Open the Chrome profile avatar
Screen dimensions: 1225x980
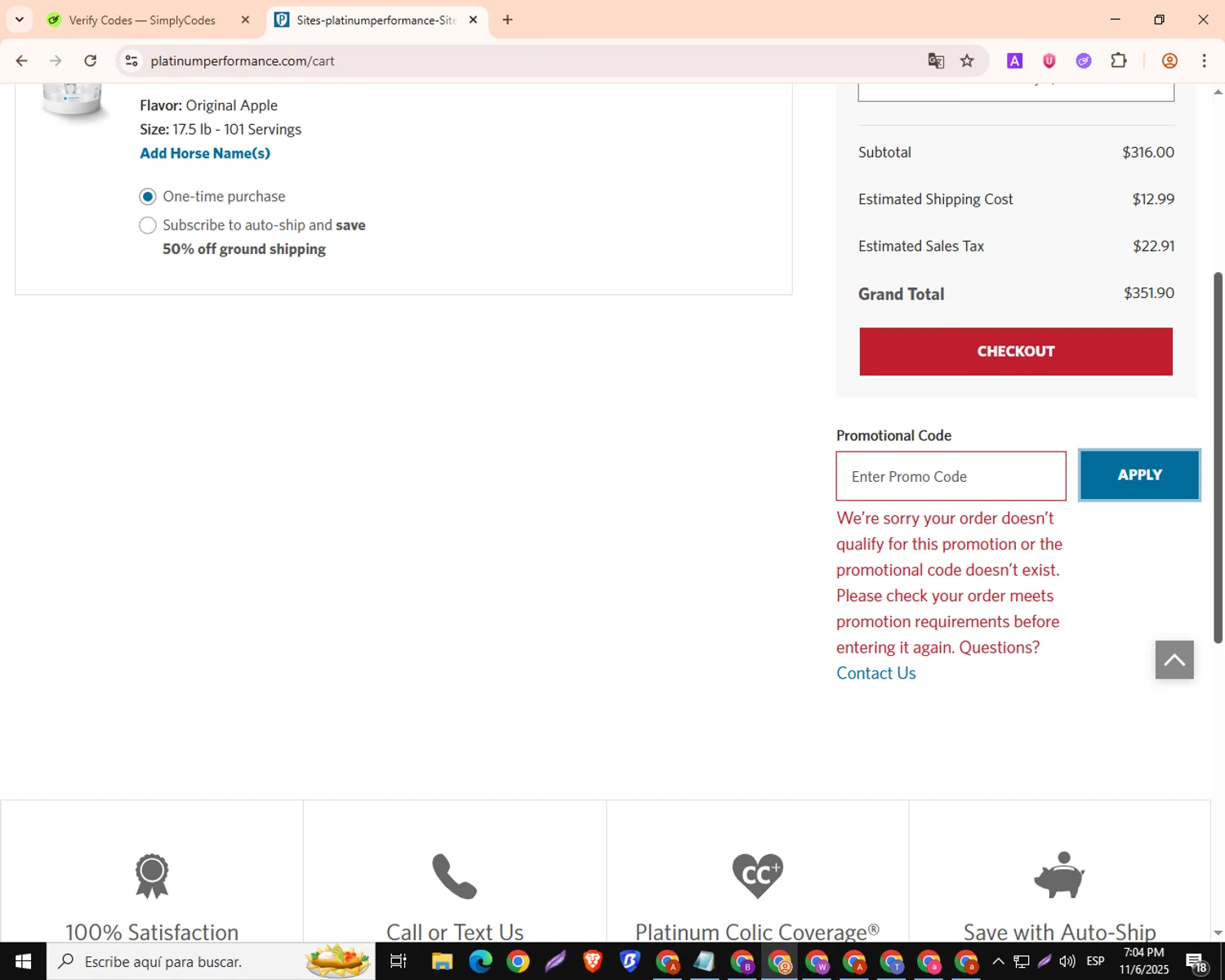(x=1169, y=60)
